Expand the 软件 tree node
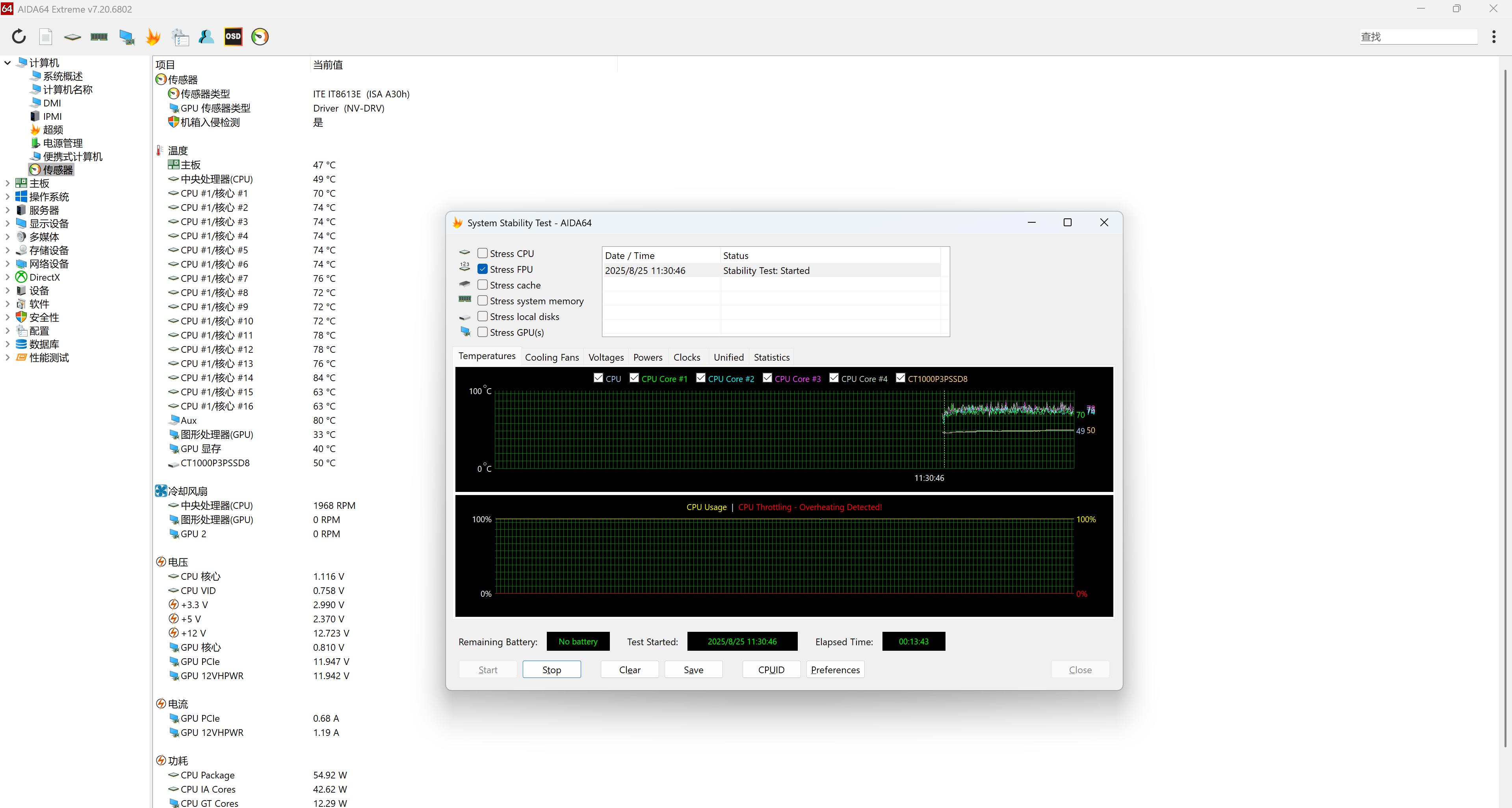 tap(7, 304)
